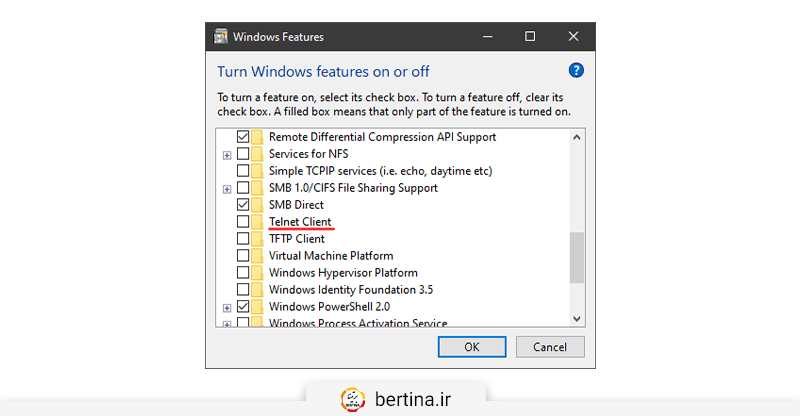
Task: Click the folder icon beside Windows PowerShell 2.0
Action: [x=258, y=307]
